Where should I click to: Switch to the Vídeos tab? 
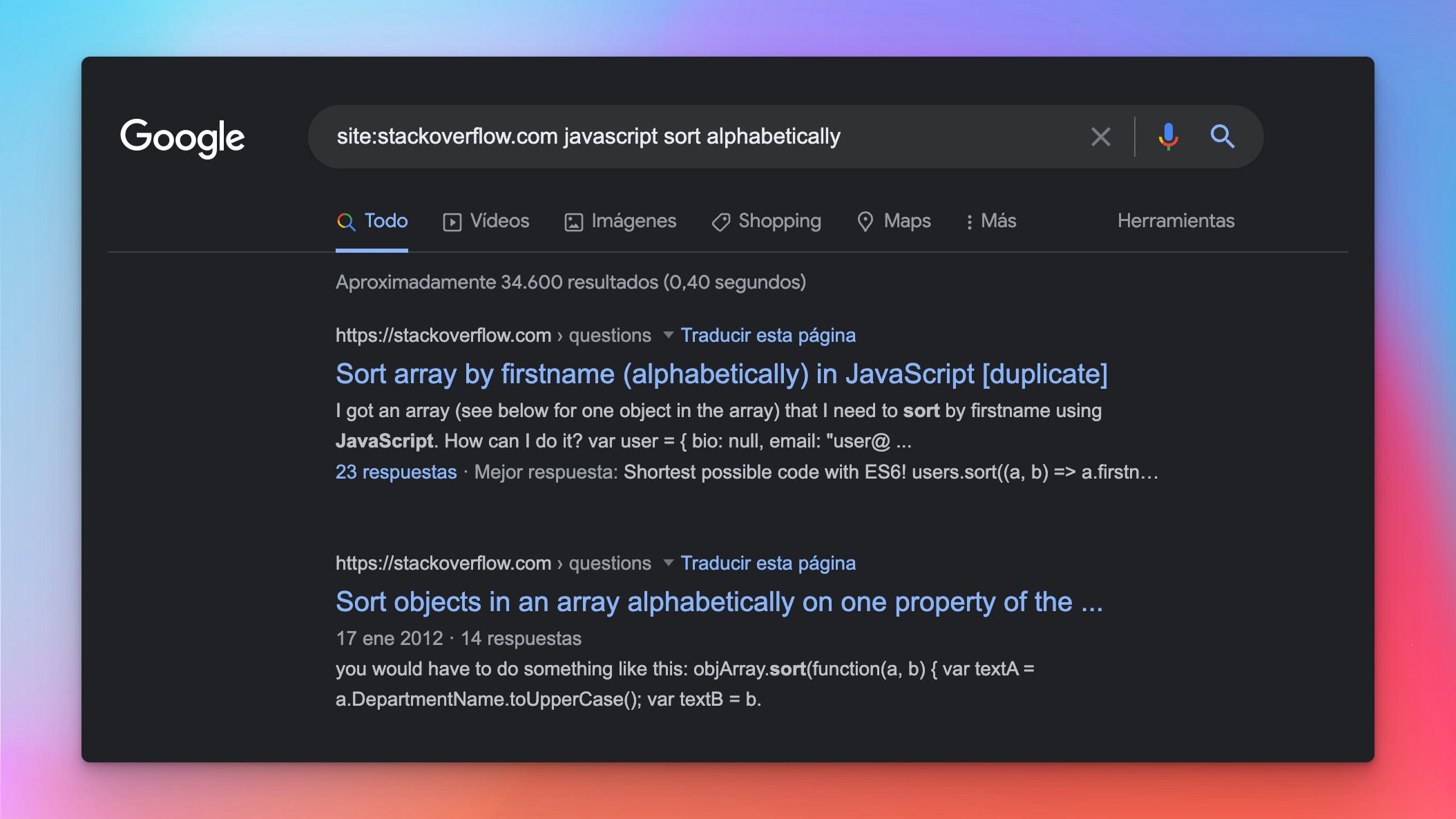tap(486, 221)
